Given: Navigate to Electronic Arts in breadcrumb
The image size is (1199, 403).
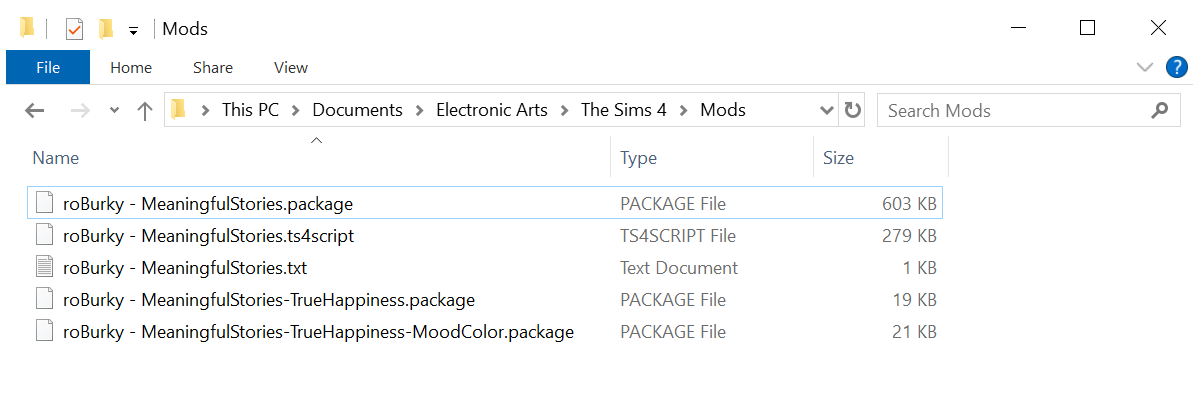Looking at the screenshot, I should click(x=492, y=110).
